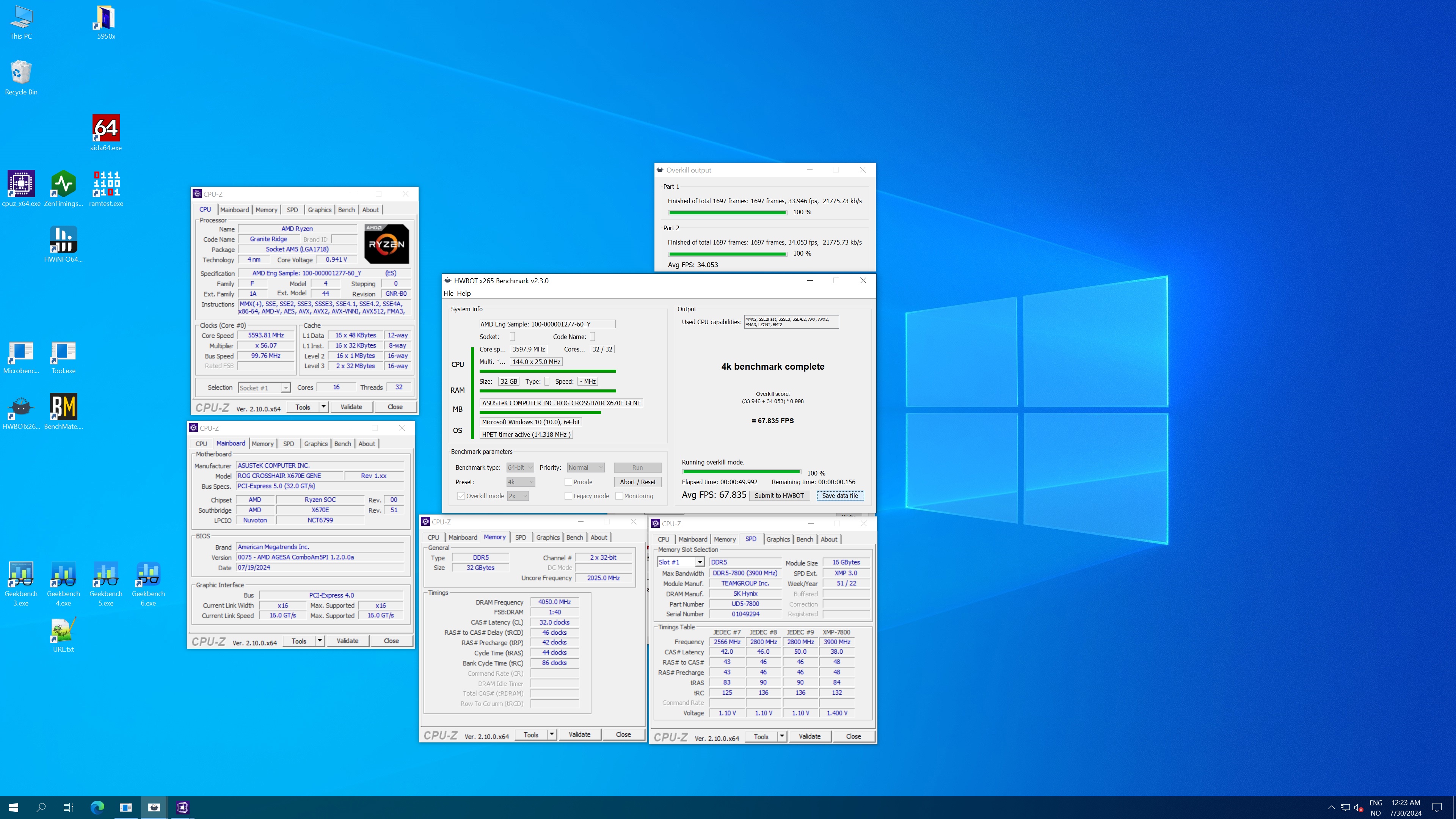
Task: Open Overkill mode 2x dropdown
Action: coord(517,496)
